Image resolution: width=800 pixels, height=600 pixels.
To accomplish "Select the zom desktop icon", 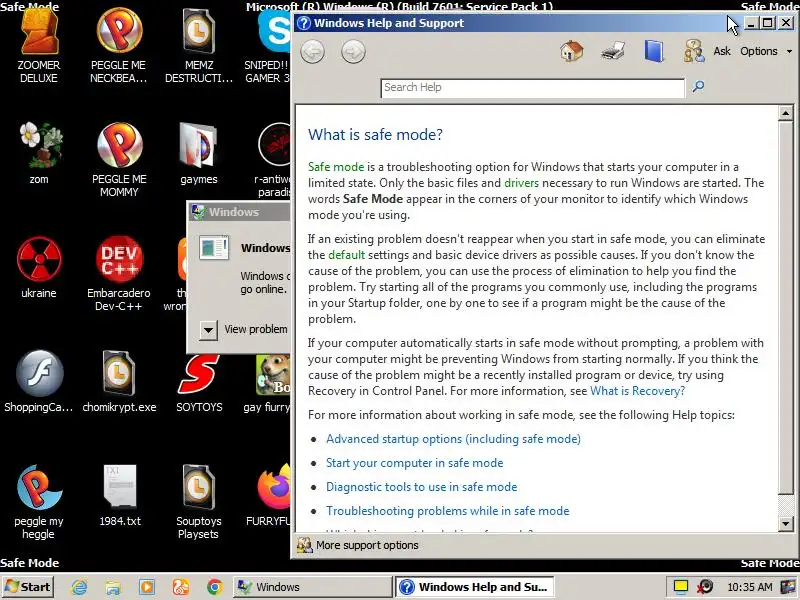I will point(39,154).
